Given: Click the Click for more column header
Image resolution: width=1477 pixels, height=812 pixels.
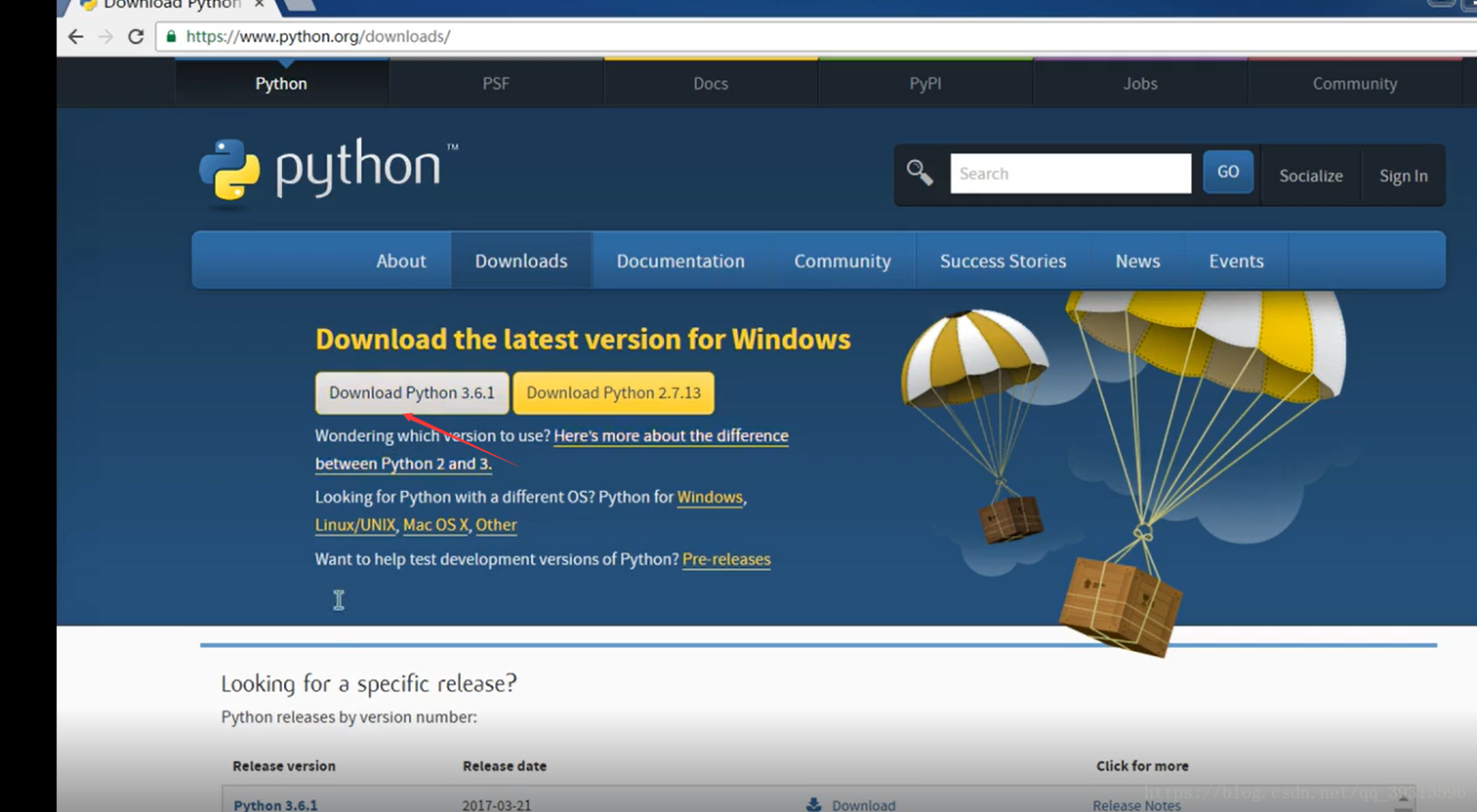Looking at the screenshot, I should [1142, 766].
